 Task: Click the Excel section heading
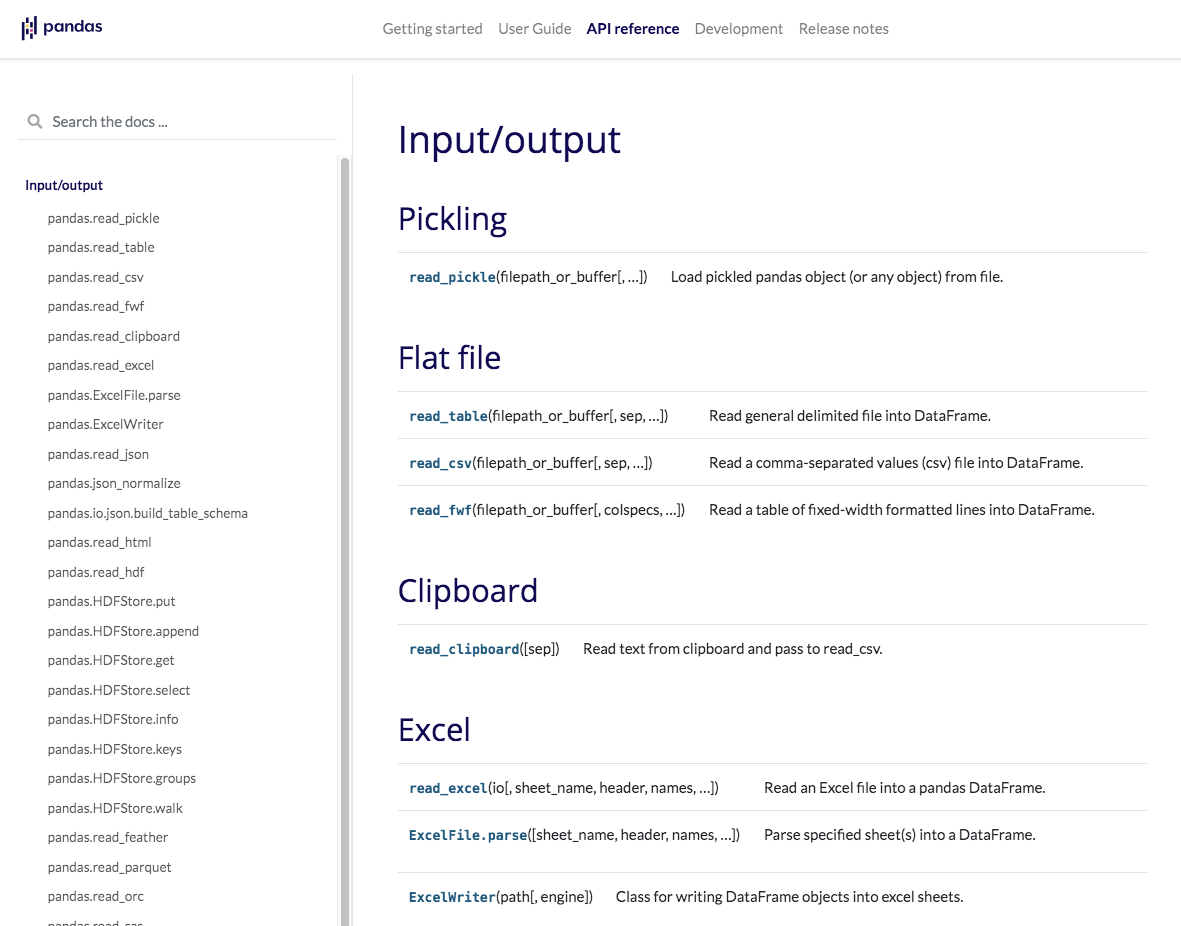pos(434,730)
